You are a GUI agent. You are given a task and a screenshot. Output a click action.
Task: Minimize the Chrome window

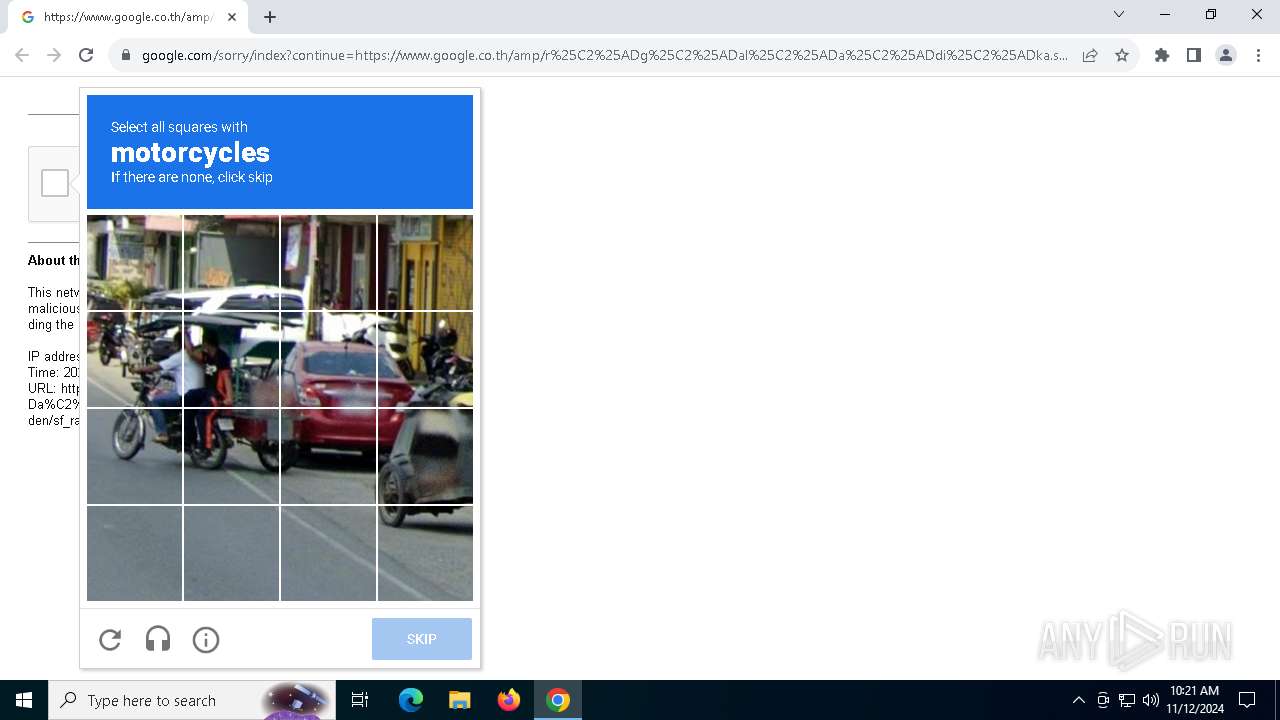pos(1165,14)
